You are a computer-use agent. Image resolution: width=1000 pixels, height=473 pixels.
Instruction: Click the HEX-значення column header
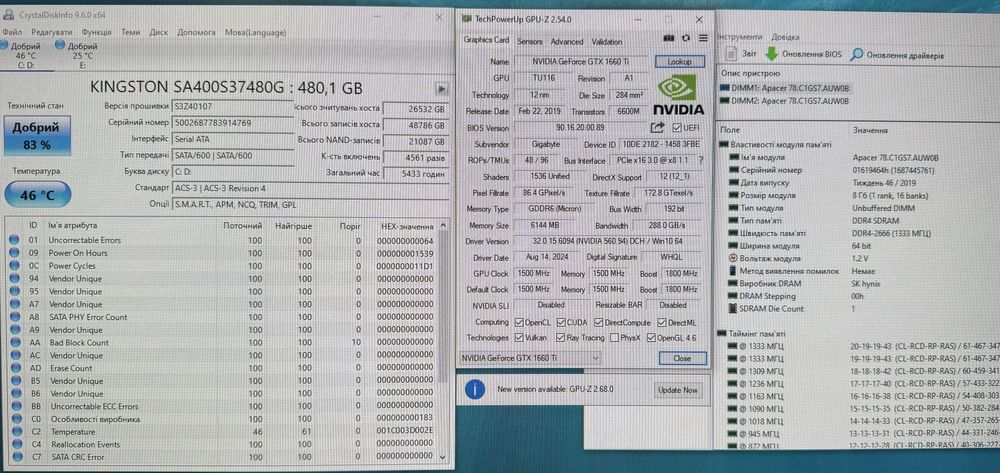pyautogui.click(x=407, y=226)
